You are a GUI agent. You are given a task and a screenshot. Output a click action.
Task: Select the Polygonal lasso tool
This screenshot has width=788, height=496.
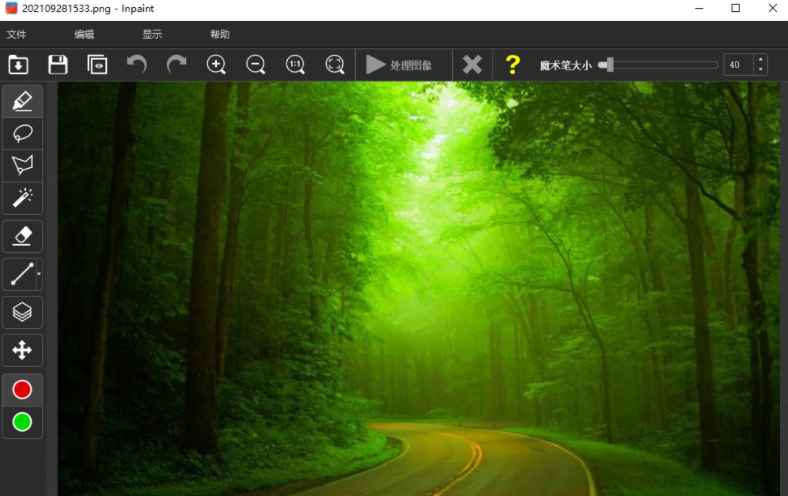point(22,165)
